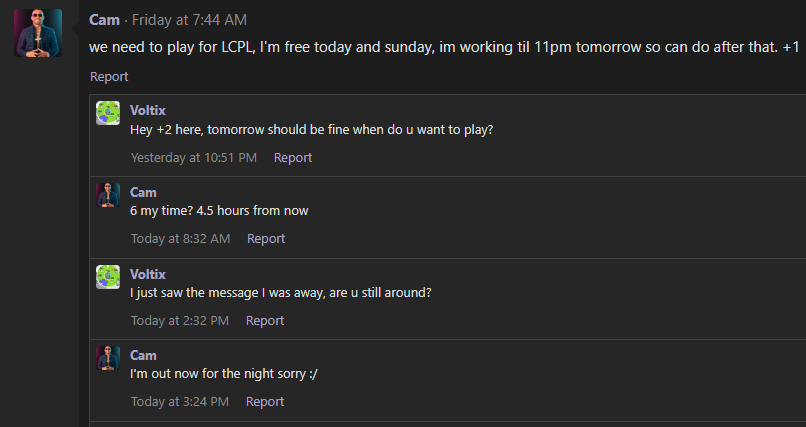
Task: Click Voltix's avatar beside the "Hey +2 here" reply
Action: (x=108, y=113)
